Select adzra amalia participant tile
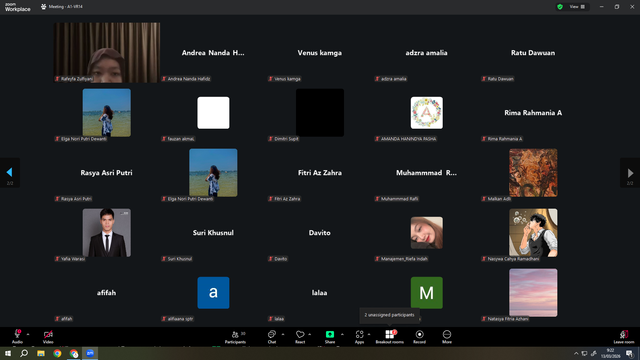Viewport: 640px width, 360px height. pos(426,53)
